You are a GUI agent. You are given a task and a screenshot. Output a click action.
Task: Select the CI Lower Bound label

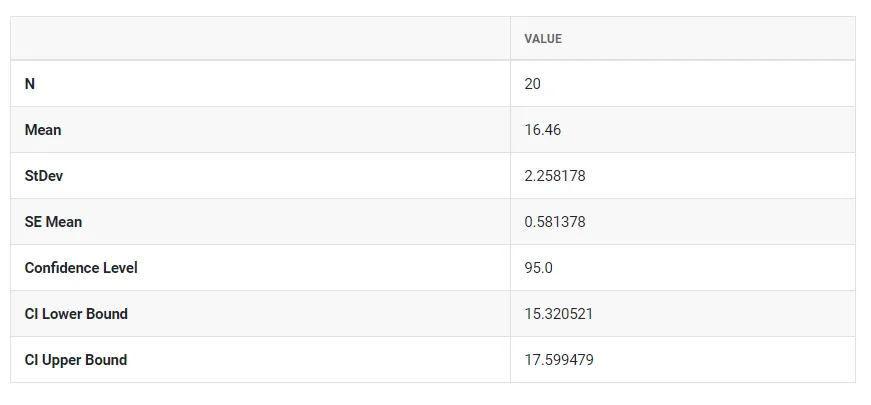point(76,314)
